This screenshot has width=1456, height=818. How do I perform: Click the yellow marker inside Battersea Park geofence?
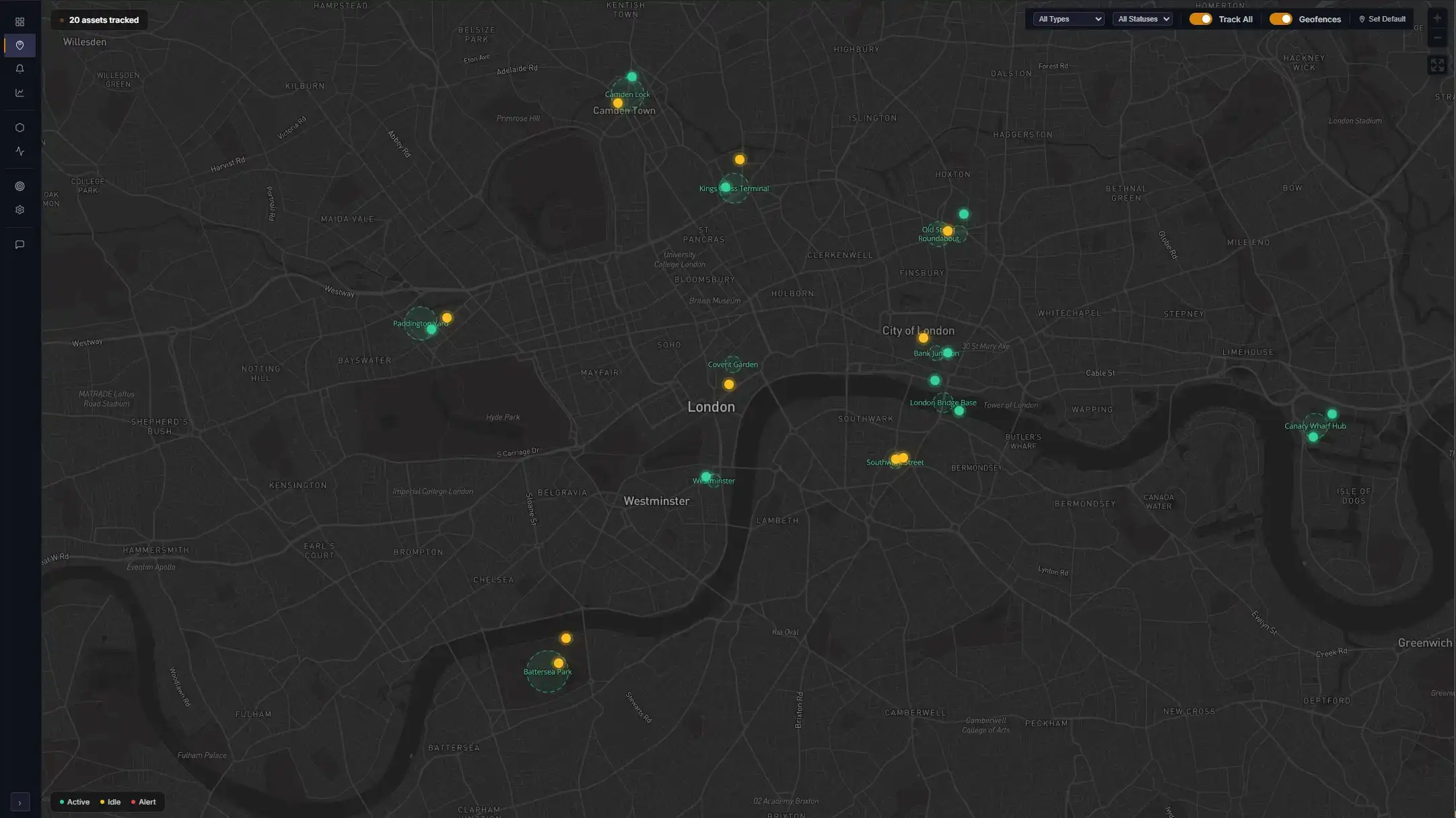[x=558, y=663]
